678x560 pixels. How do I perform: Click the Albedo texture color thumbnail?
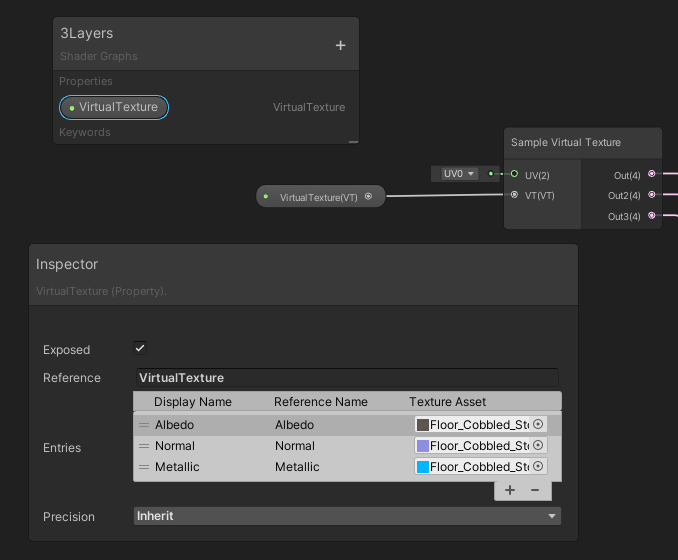point(422,425)
